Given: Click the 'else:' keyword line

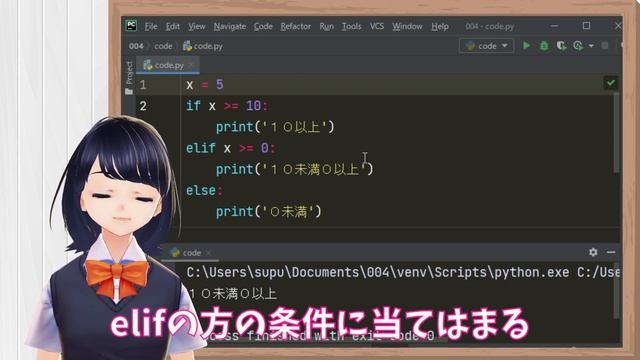Looking at the screenshot, I should pyautogui.click(x=204, y=191).
